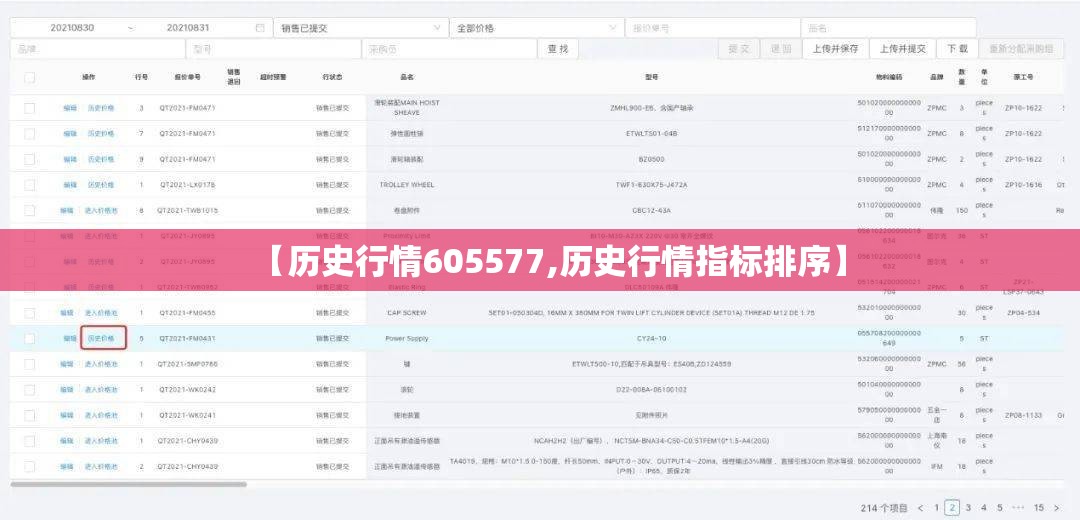1080x520 pixels.
Task: Click model cell TWF1-630X75-J472A
Action: click(651, 185)
